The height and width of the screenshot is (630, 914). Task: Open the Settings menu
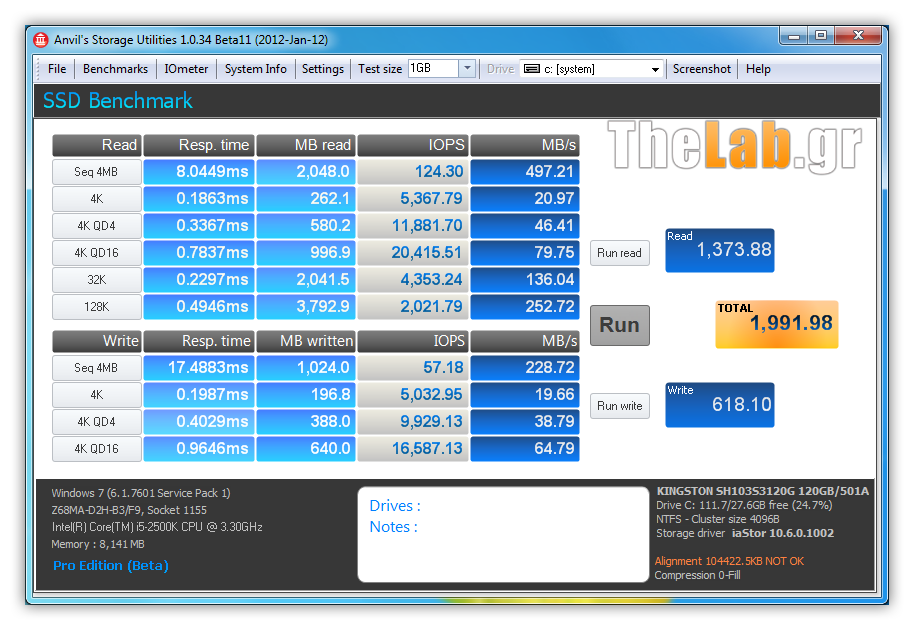[322, 69]
